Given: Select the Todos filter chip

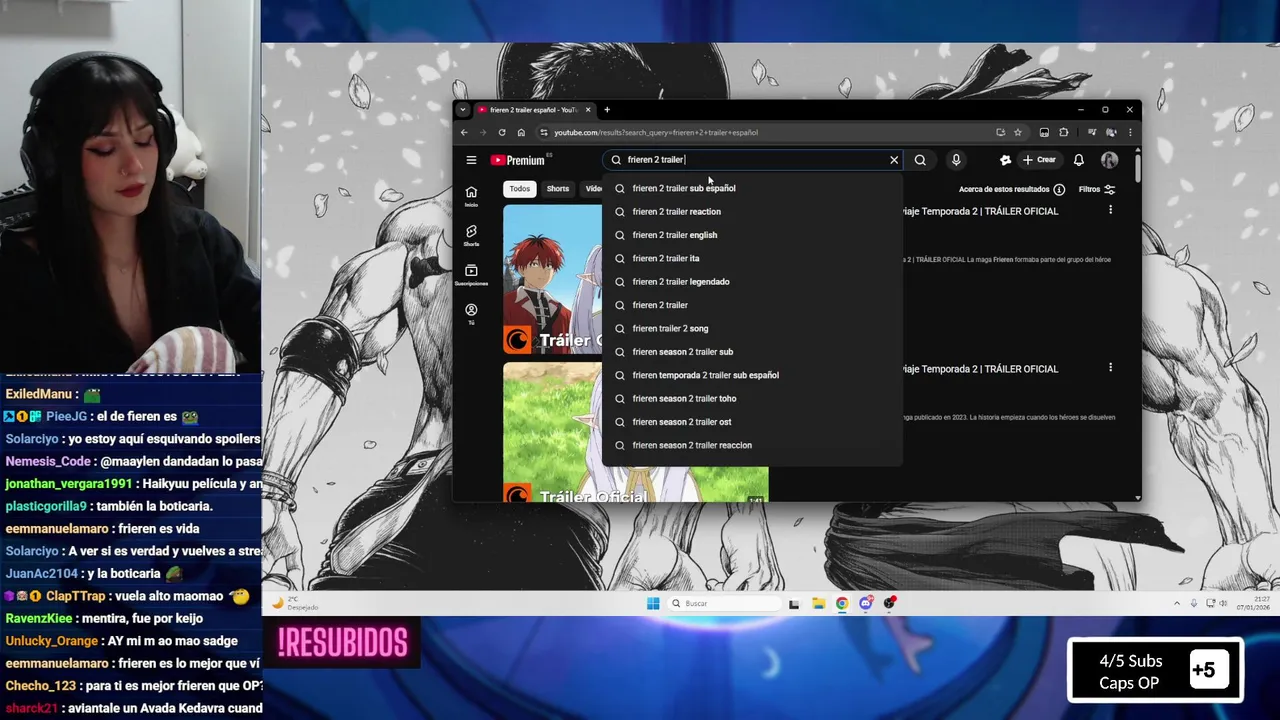Looking at the screenshot, I should (519, 189).
